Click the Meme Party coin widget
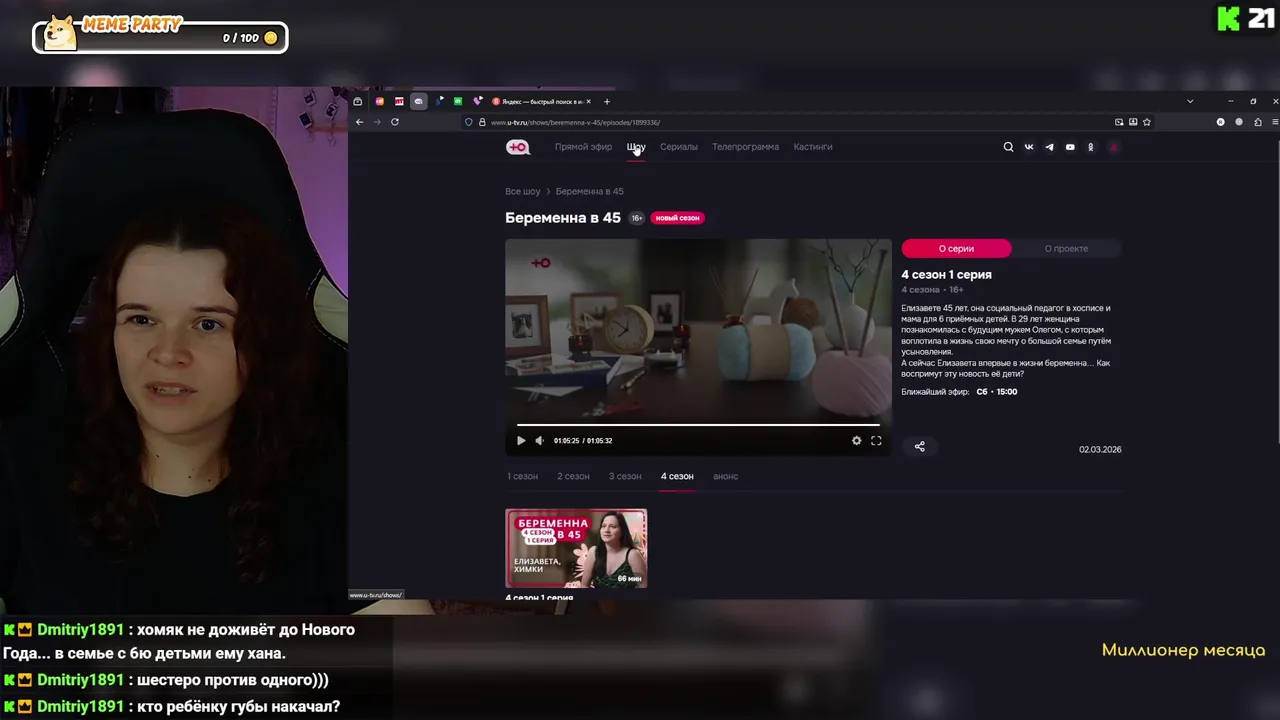This screenshot has height=720, width=1280. [x=160, y=35]
